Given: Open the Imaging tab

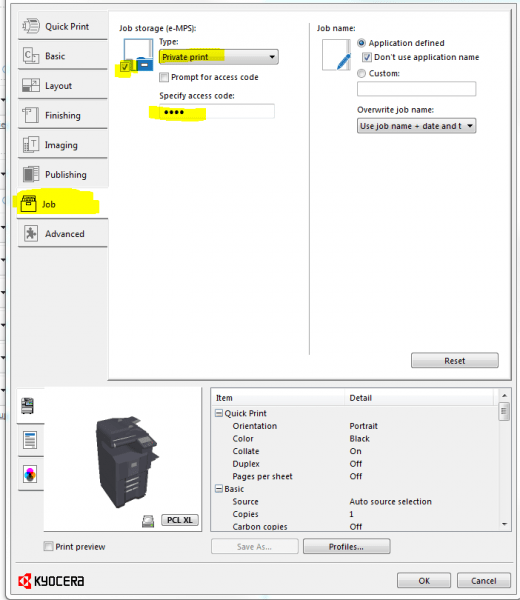Looking at the screenshot, I should (x=63, y=145).
